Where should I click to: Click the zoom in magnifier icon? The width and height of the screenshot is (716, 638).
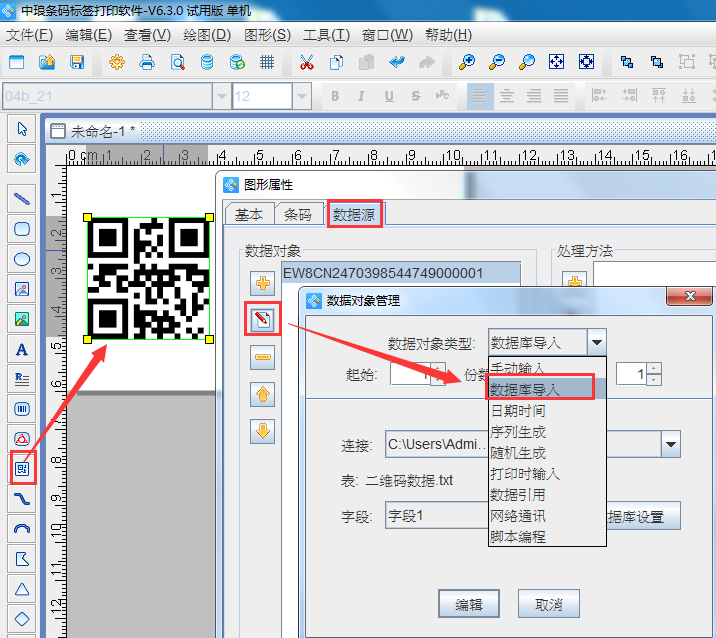click(x=466, y=62)
